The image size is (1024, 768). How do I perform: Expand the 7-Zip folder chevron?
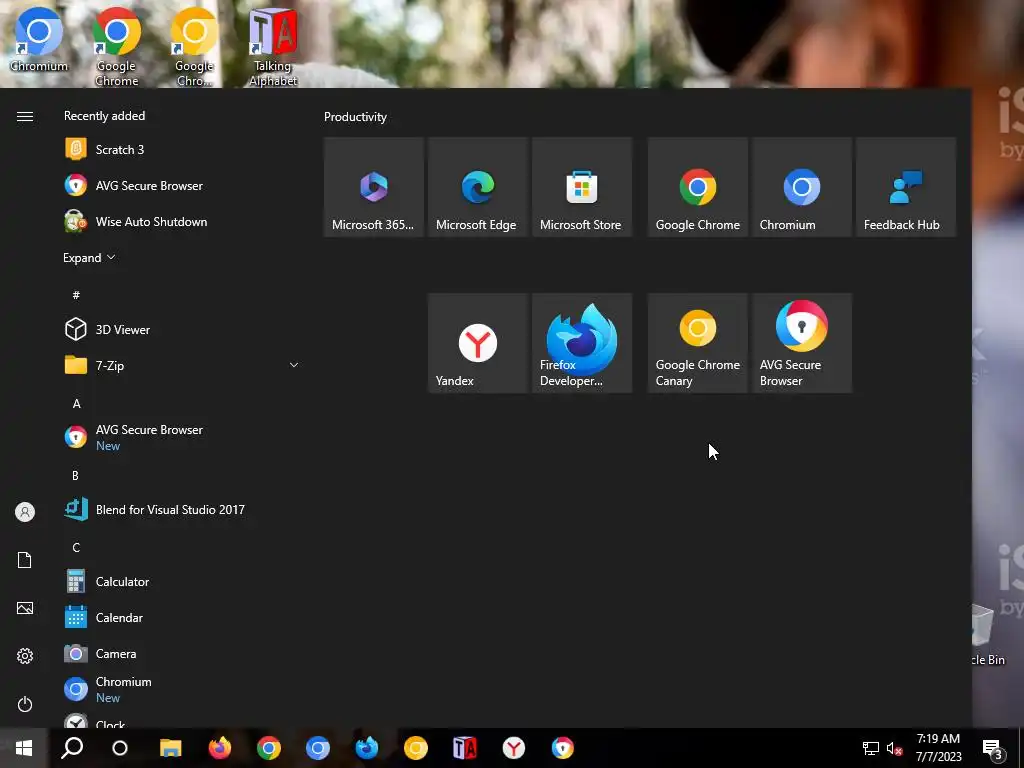pos(294,365)
